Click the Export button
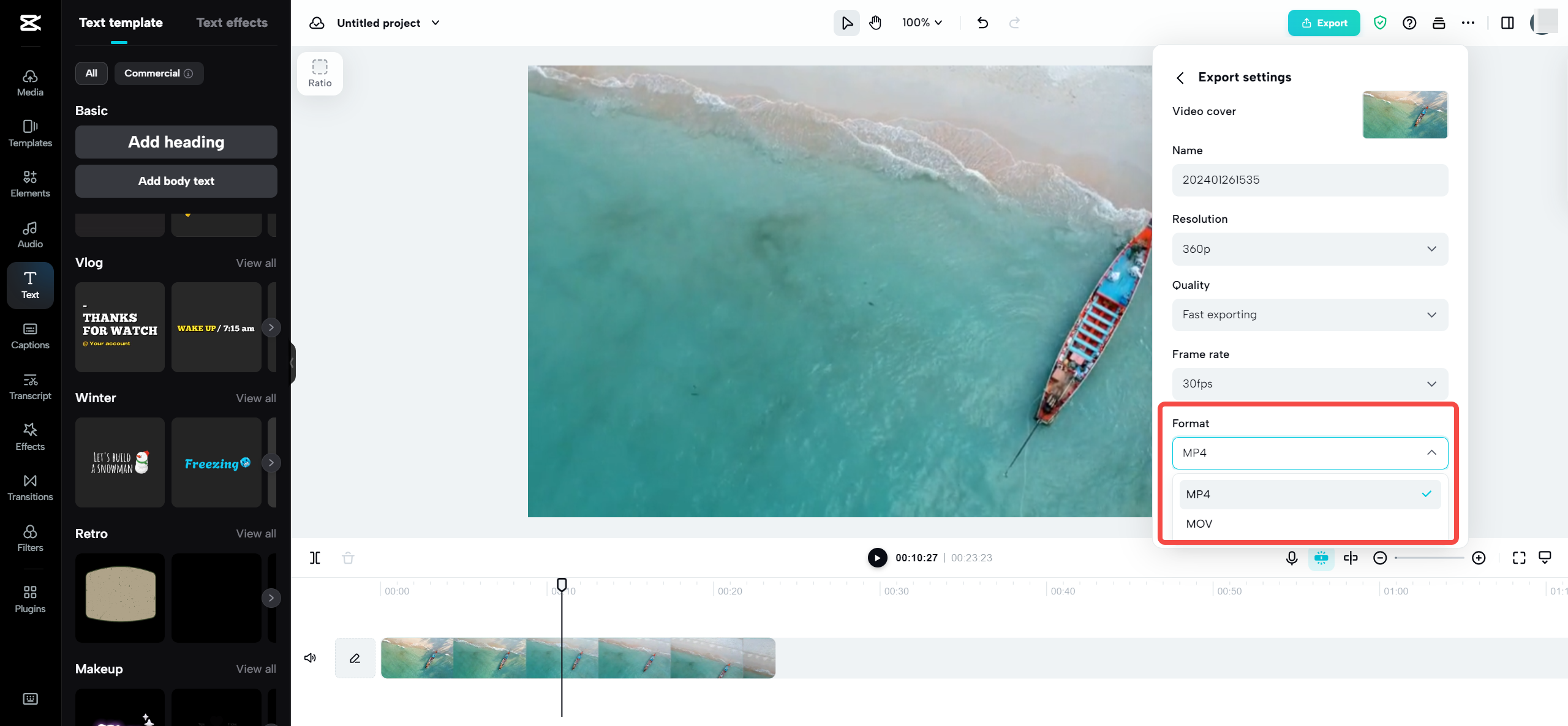1568x726 pixels. click(x=1324, y=23)
